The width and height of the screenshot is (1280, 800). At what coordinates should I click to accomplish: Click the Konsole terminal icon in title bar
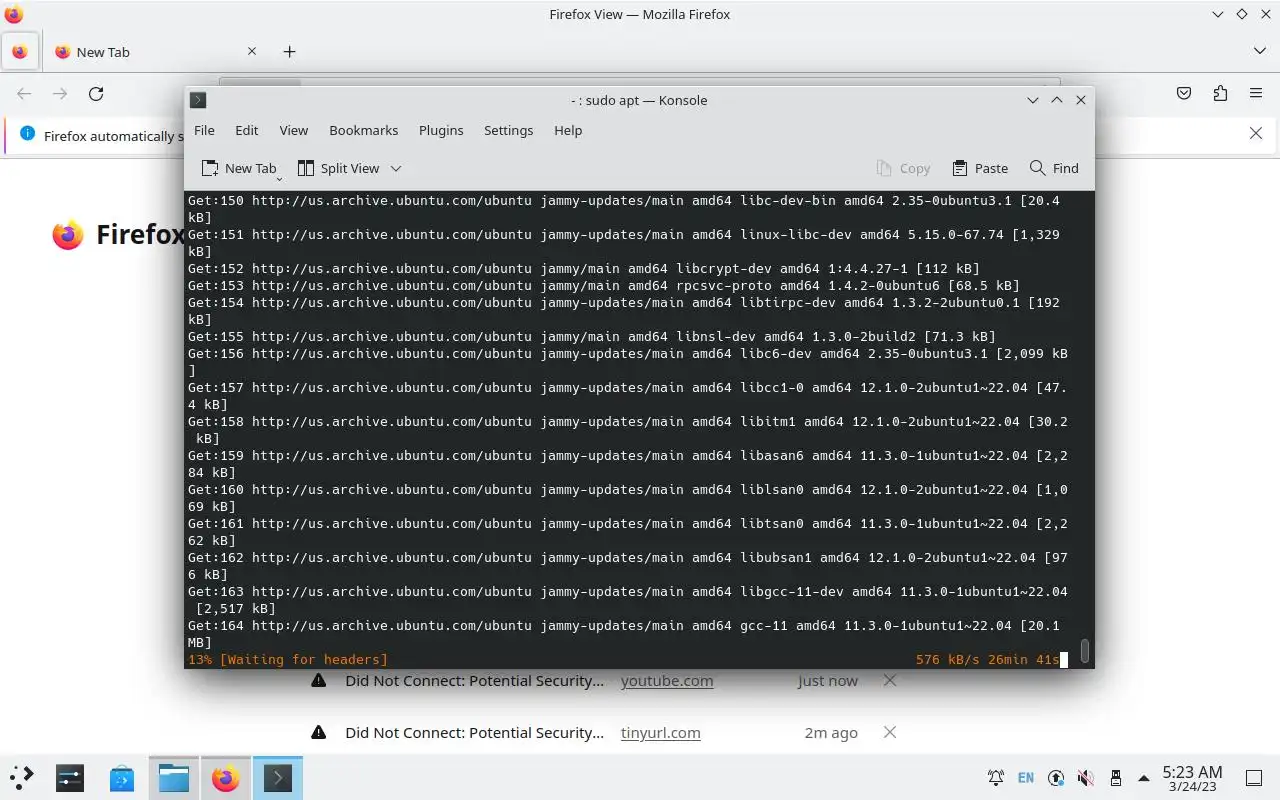pyautogui.click(x=198, y=100)
